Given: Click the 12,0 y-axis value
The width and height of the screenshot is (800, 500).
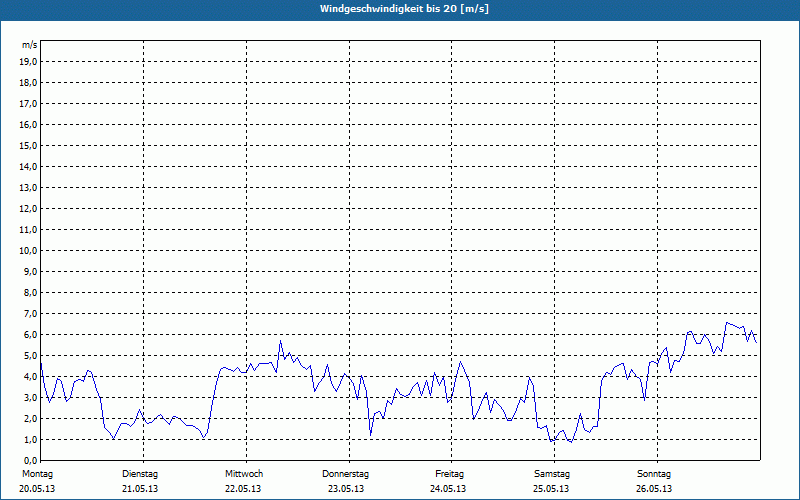Looking at the screenshot, I should (28, 209).
